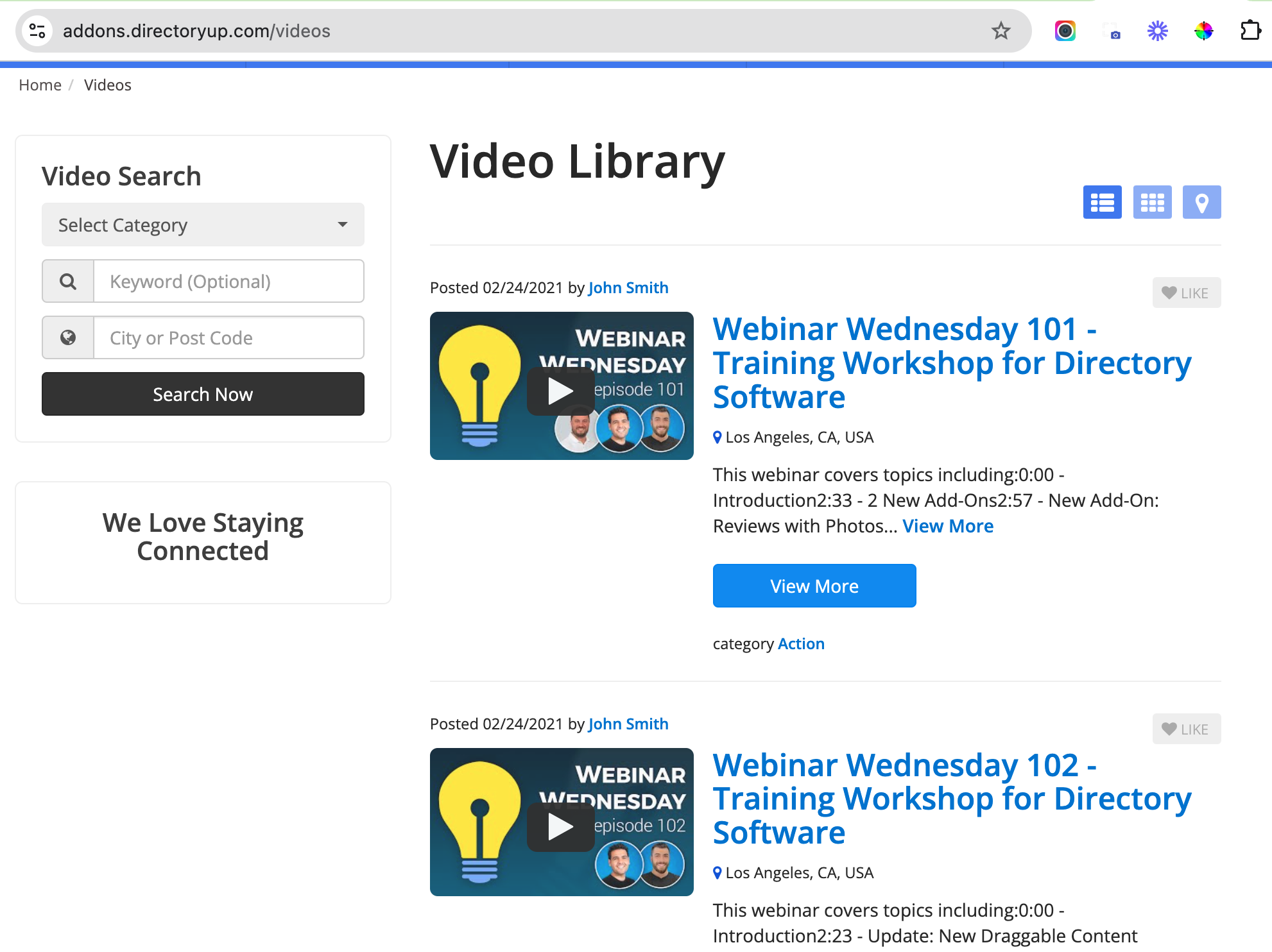This screenshot has height=952, width=1272.
Task: Open the Webinar Wednesday 102 title link
Action: pos(951,799)
